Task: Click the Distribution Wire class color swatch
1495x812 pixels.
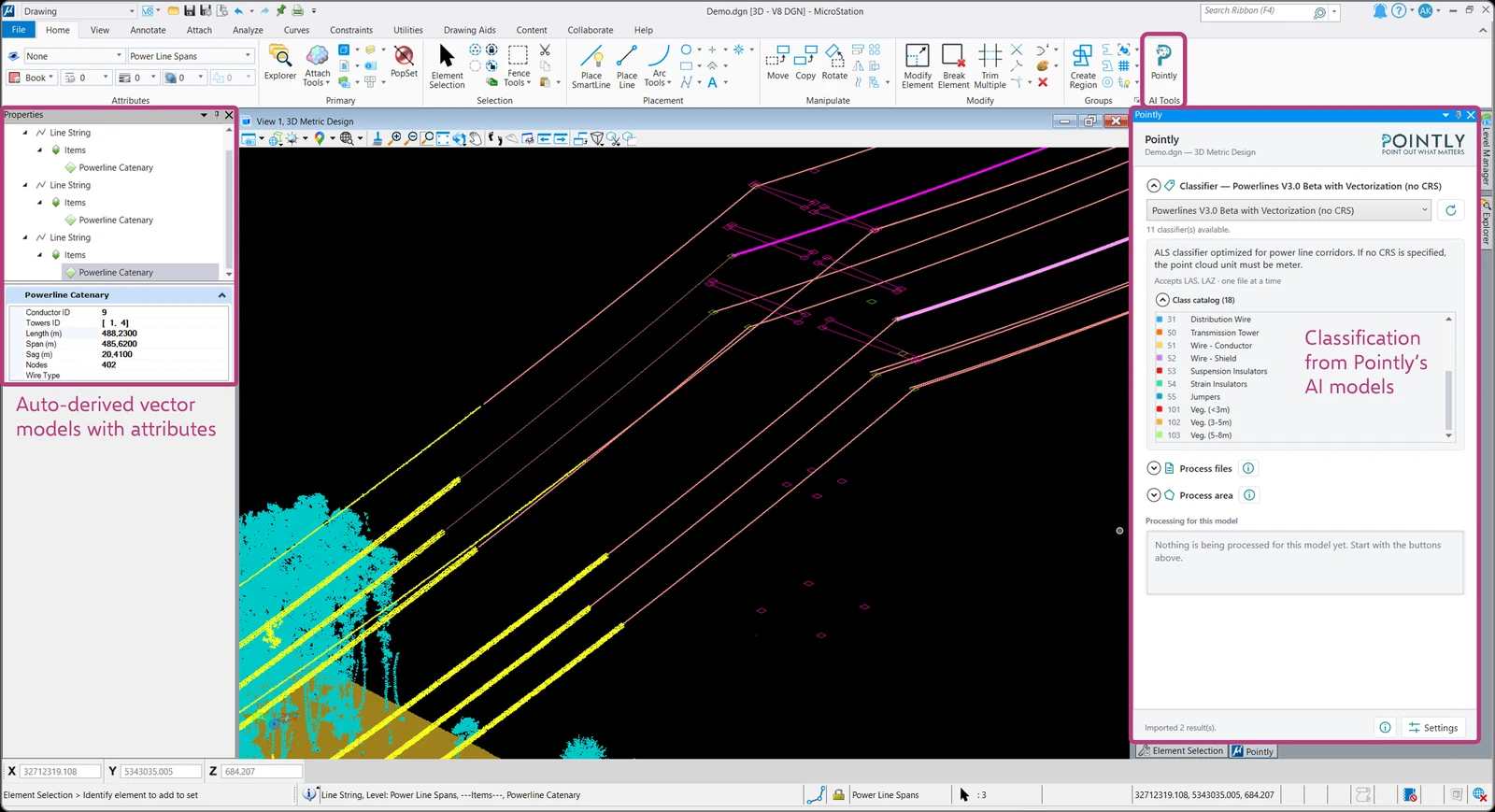Action: [1160, 320]
